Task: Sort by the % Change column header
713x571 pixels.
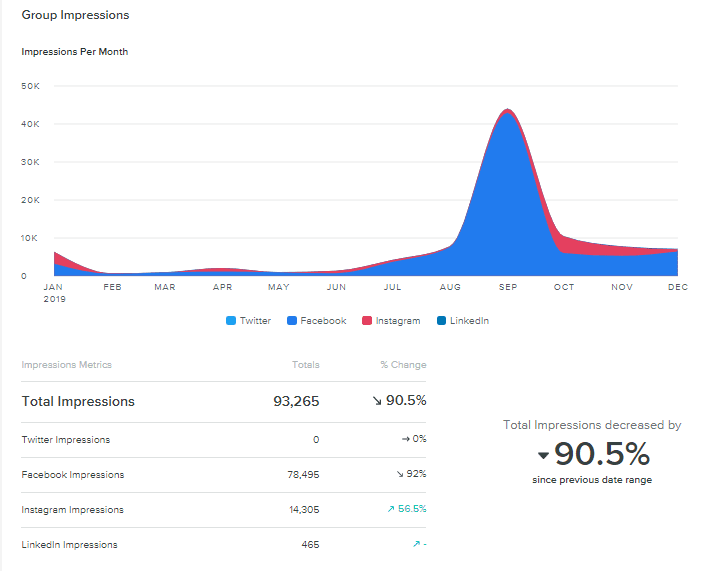Action: [402, 365]
